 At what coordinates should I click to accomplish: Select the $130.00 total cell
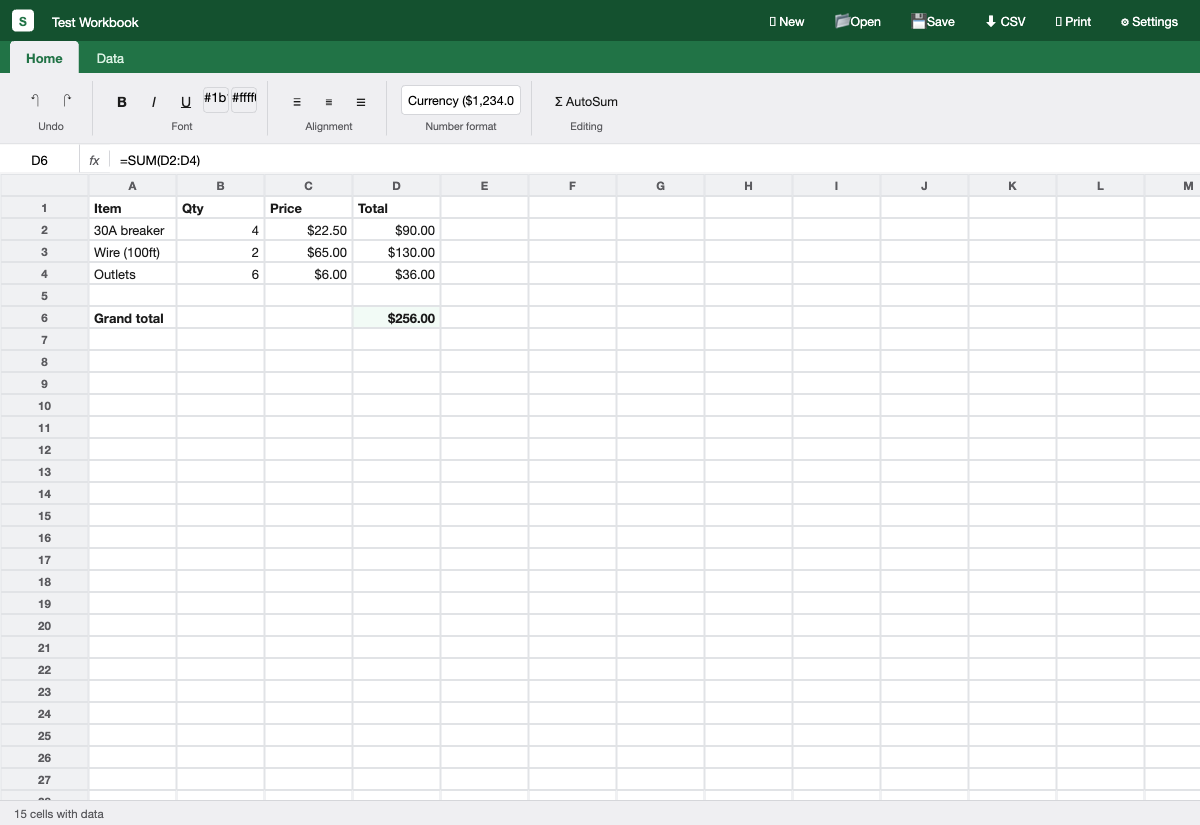tap(396, 252)
